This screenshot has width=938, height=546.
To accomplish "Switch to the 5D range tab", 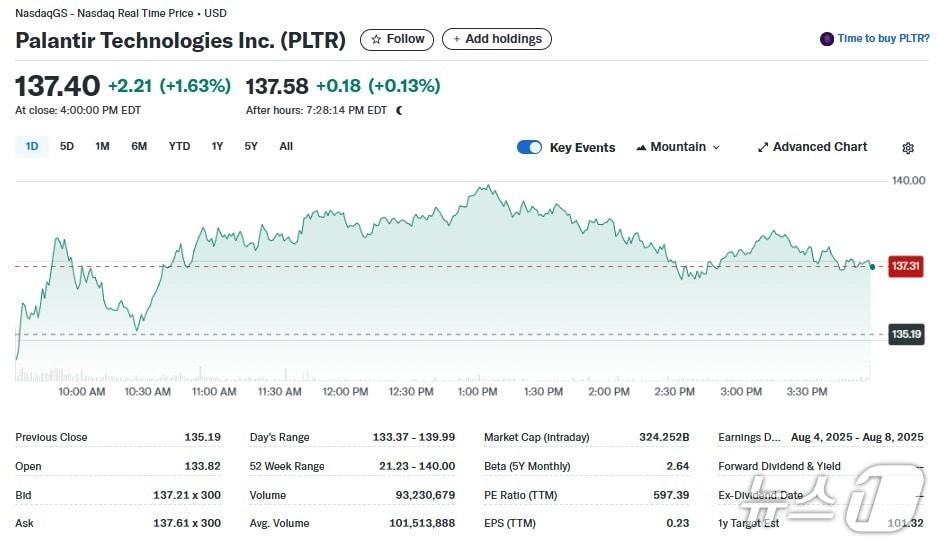I will coord(67,146).
